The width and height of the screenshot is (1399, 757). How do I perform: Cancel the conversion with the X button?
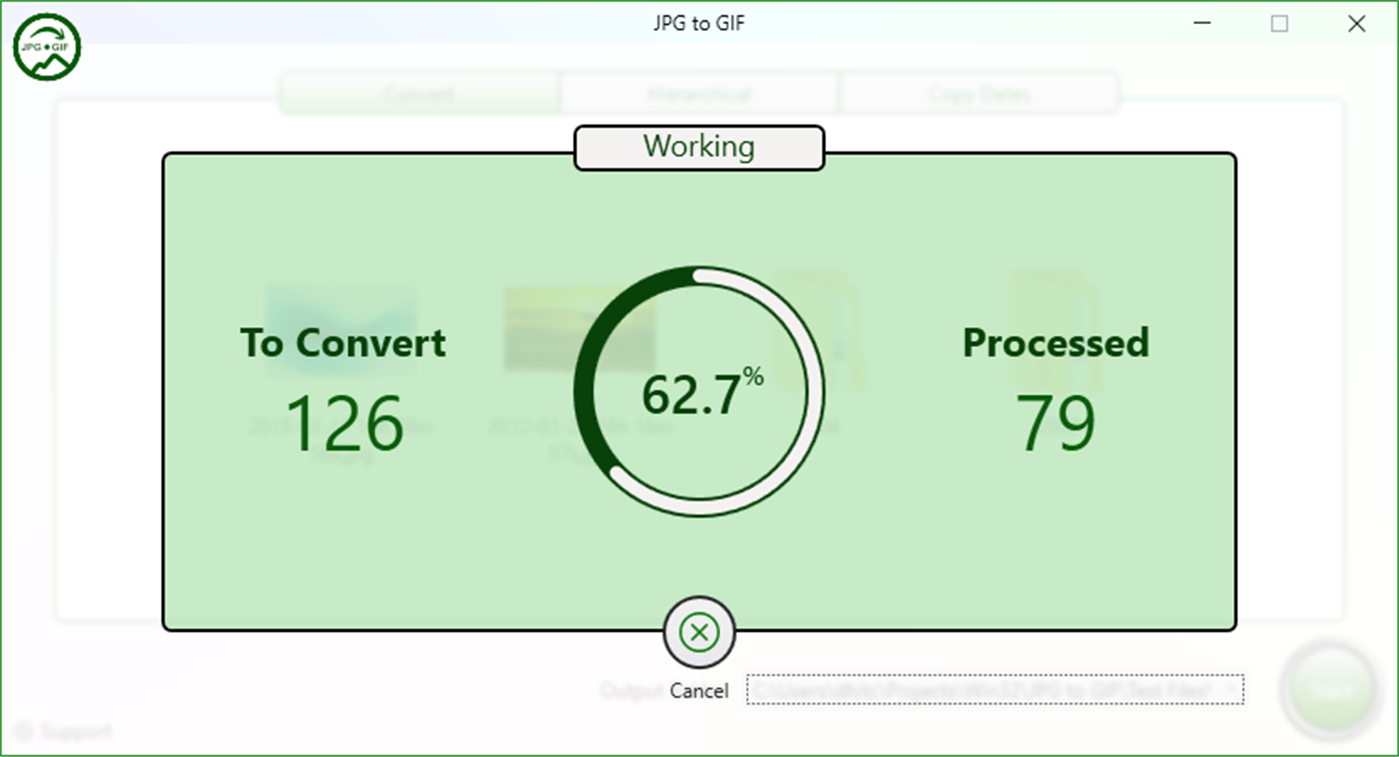699,632
